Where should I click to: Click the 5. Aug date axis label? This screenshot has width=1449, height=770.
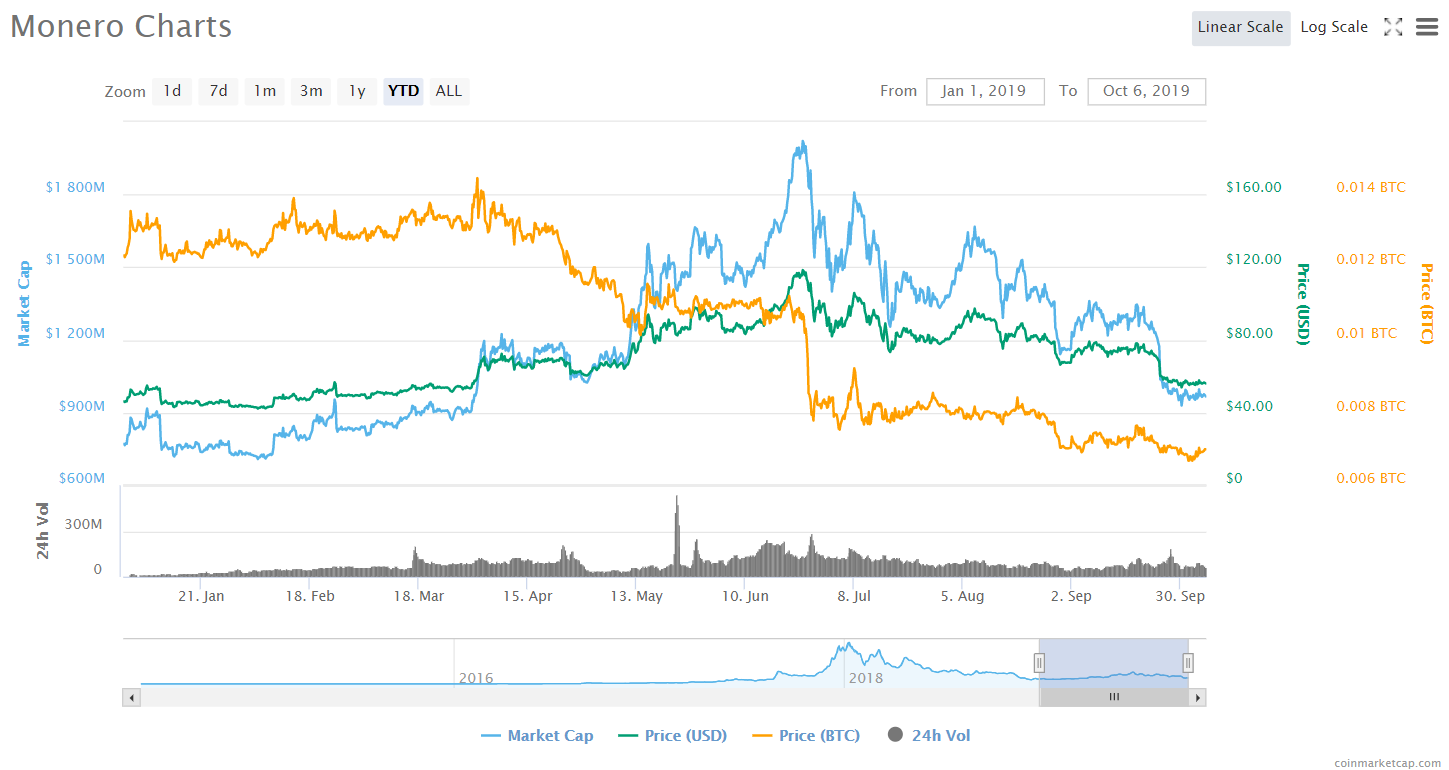point(961,596)
